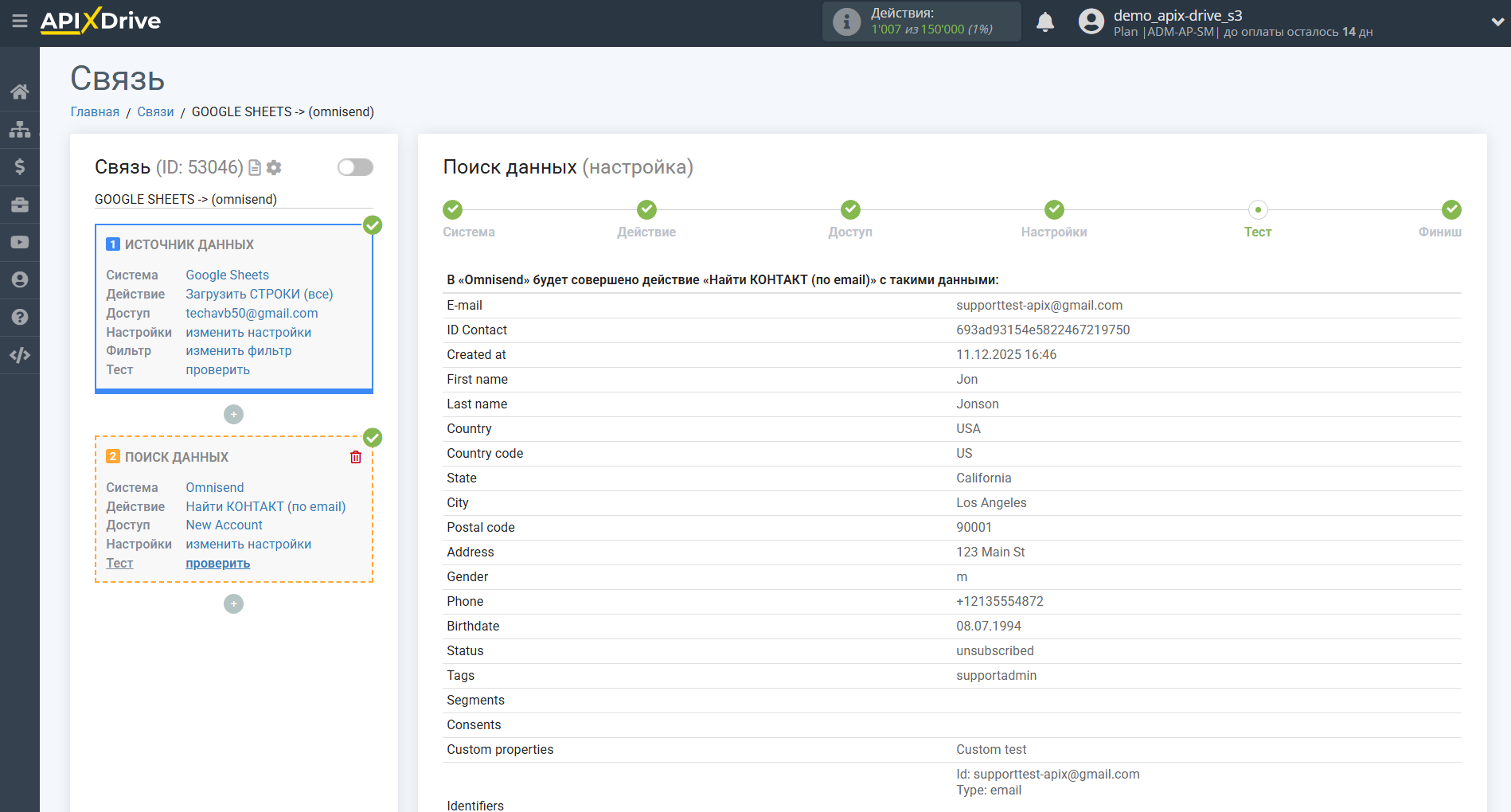Image resolution: width=1511 pixels, height=812 pixels.
Task: Add a step below the data source block
Action: point(233,415)
